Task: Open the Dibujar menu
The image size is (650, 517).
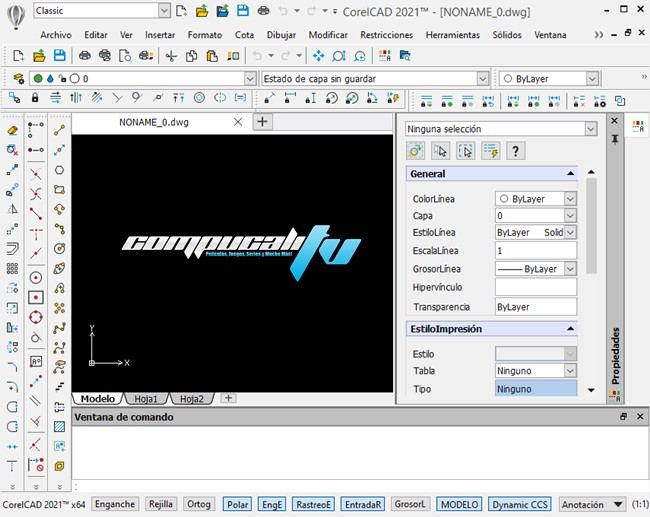Action: coord(281,35)
